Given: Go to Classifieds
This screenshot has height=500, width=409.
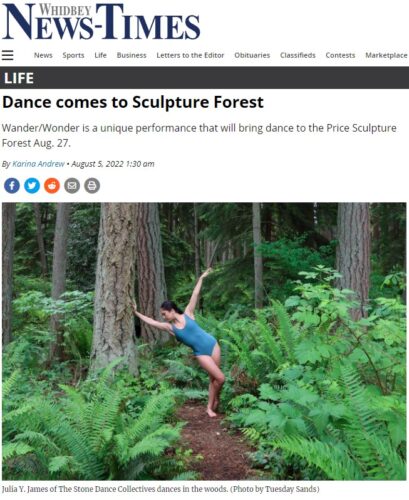Looking at the screenshot, I should pos(298,55).
